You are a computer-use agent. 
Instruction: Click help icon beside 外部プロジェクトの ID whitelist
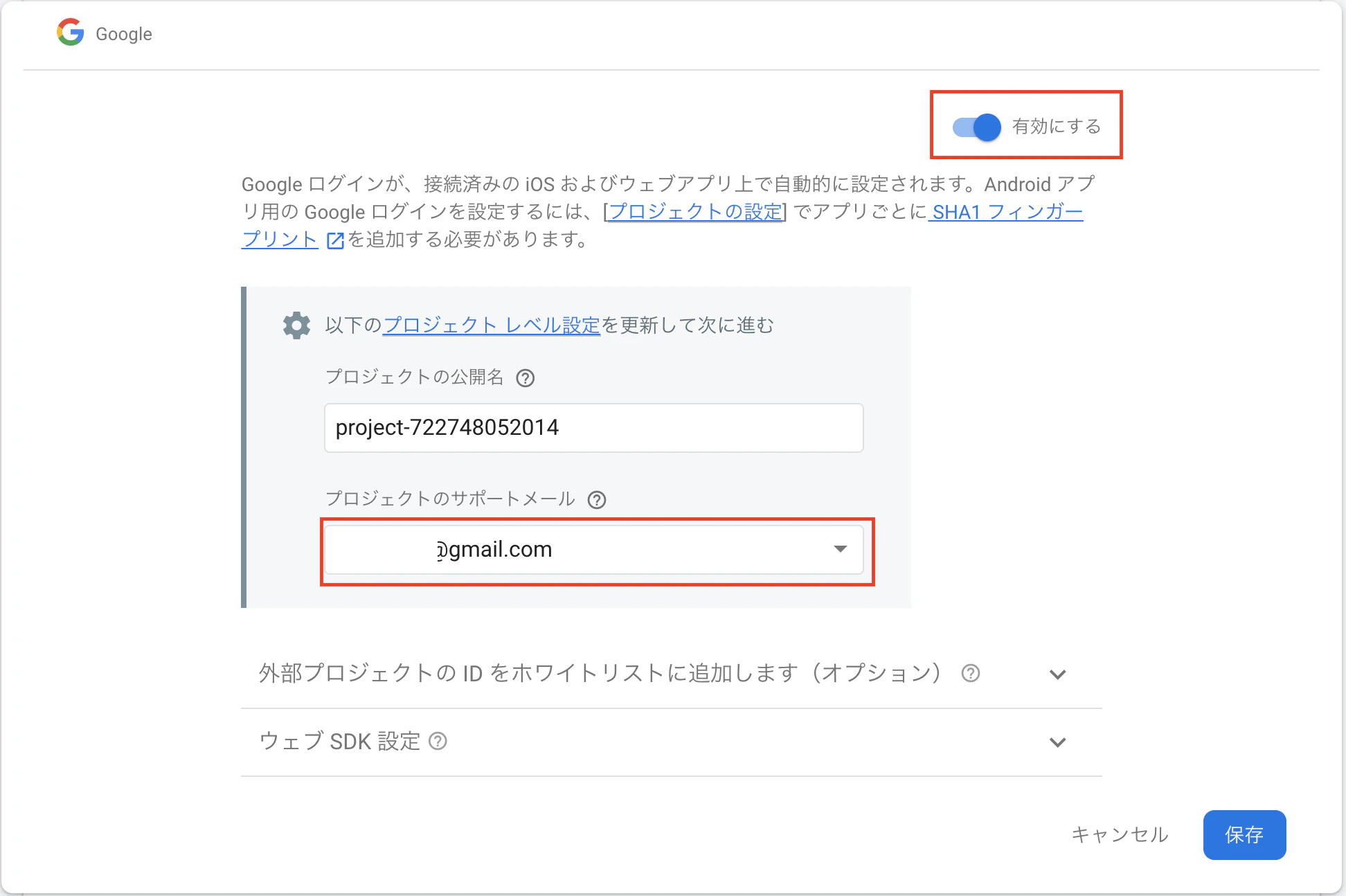click(x=971, y=673)
